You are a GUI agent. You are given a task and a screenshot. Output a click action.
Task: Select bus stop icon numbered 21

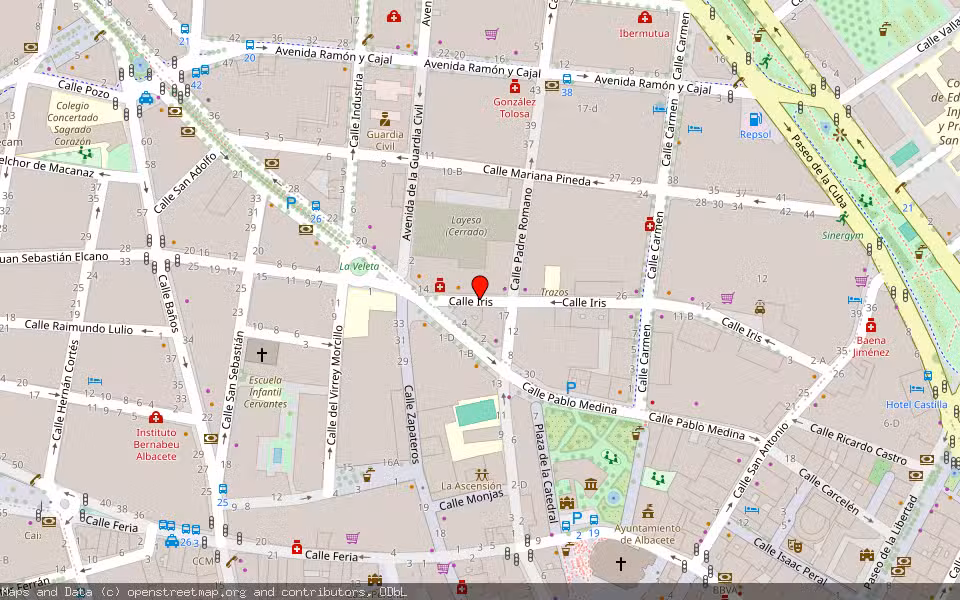(x=185, y=28)
